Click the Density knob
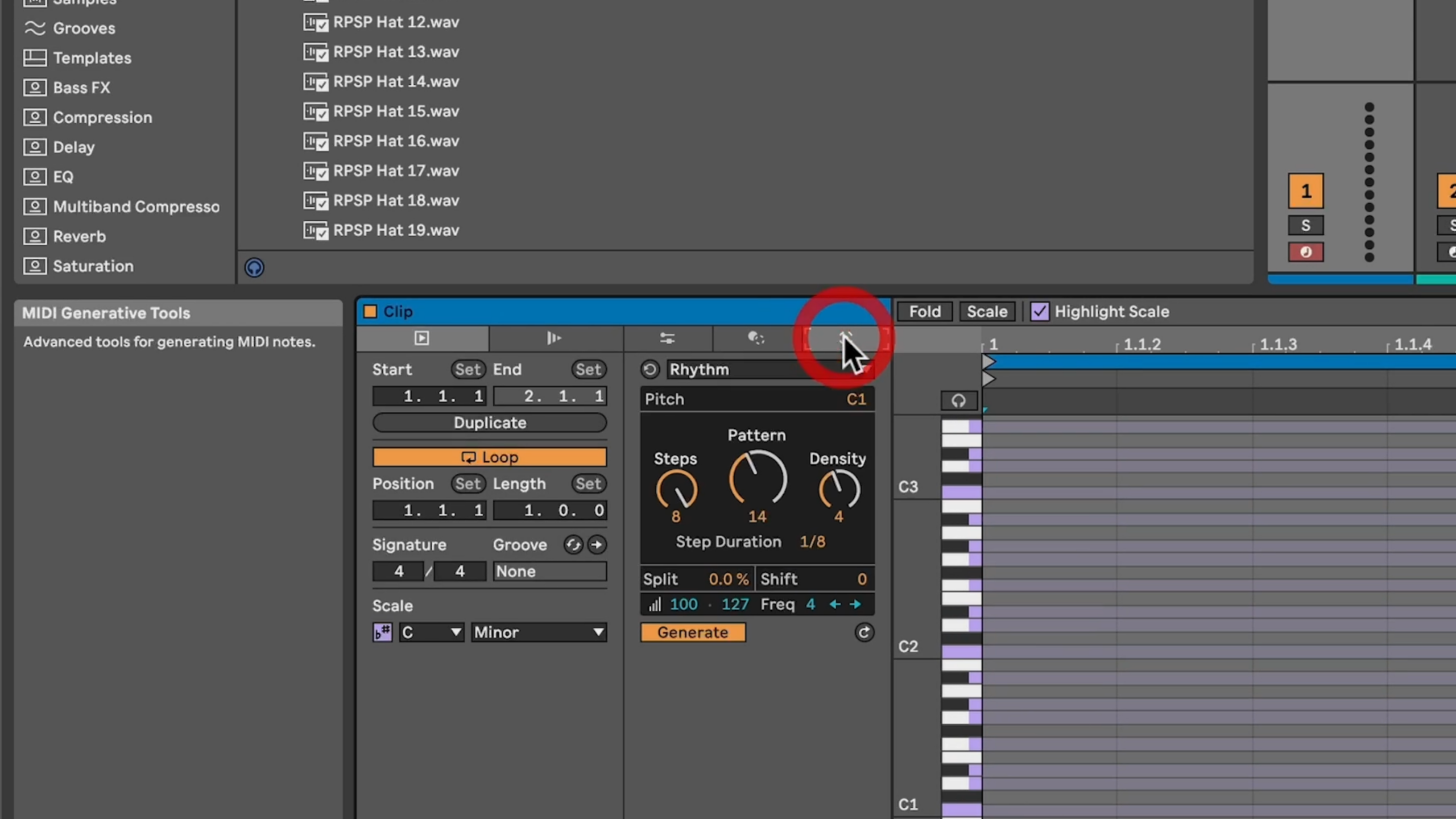Image resolution: width=1456 pixels, height=819 pixels. [x=839, y=490]
